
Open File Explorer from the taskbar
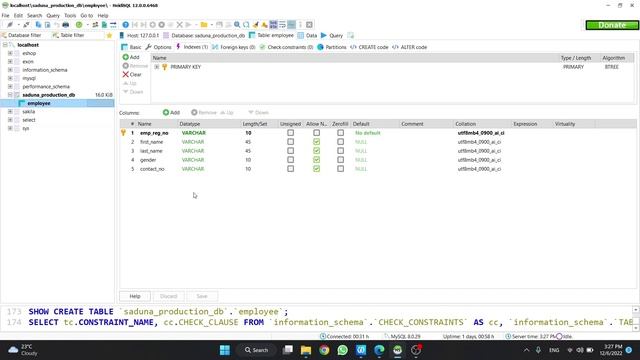coord(306,350)
